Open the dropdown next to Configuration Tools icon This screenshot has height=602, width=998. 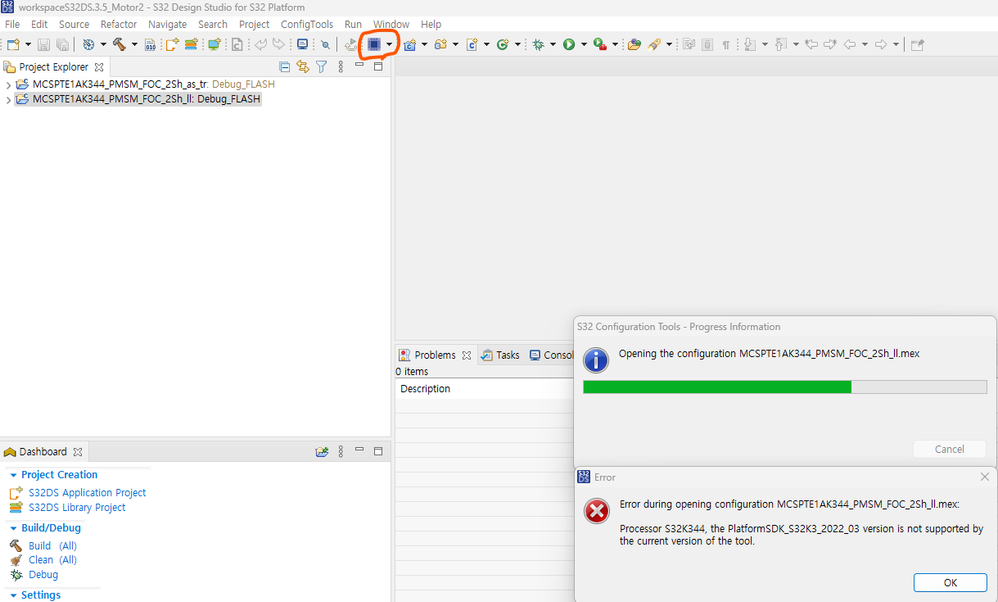pyautogui.click(x=389, y=45)
